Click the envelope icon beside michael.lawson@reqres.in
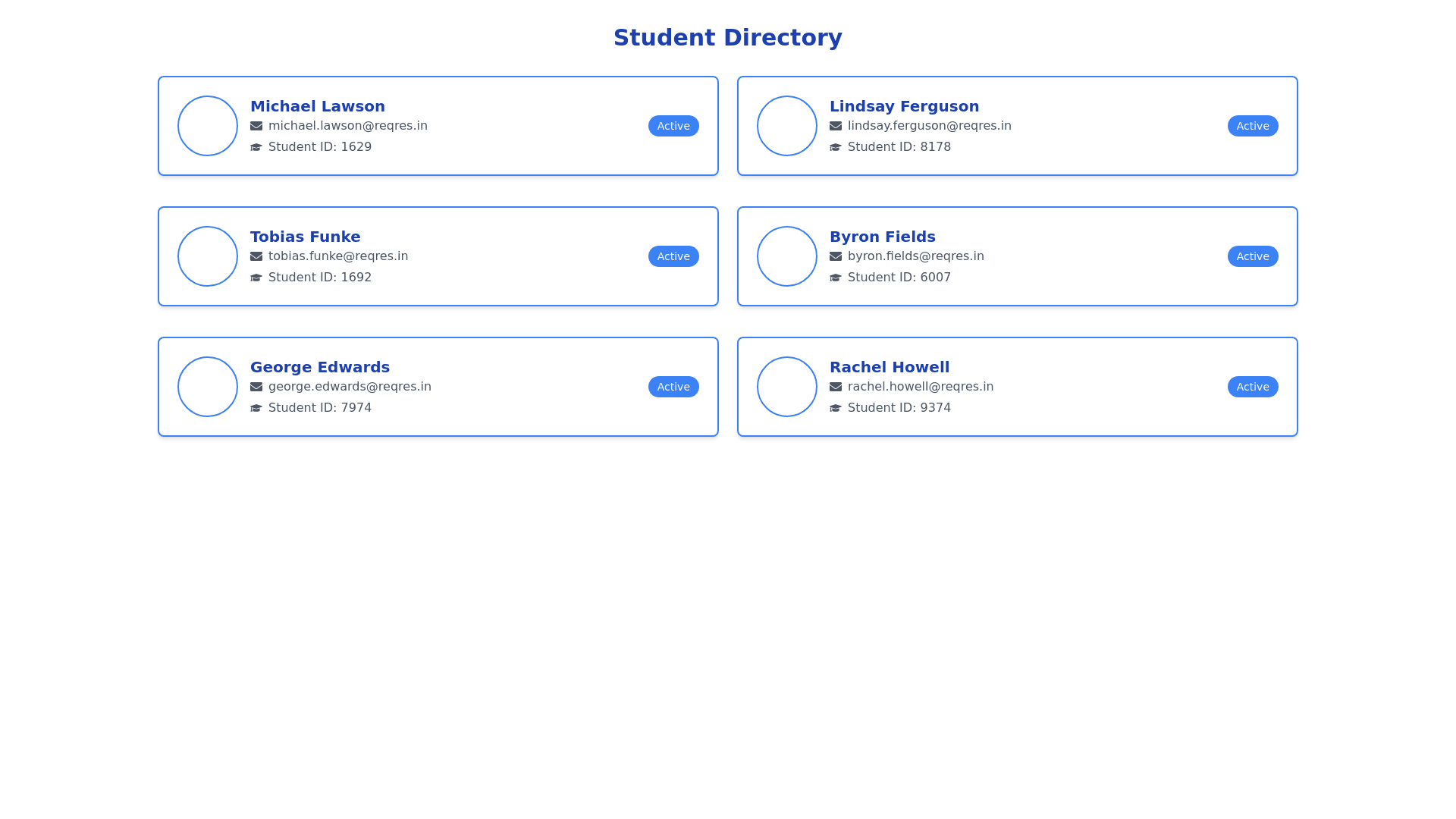 coord(256,126)
